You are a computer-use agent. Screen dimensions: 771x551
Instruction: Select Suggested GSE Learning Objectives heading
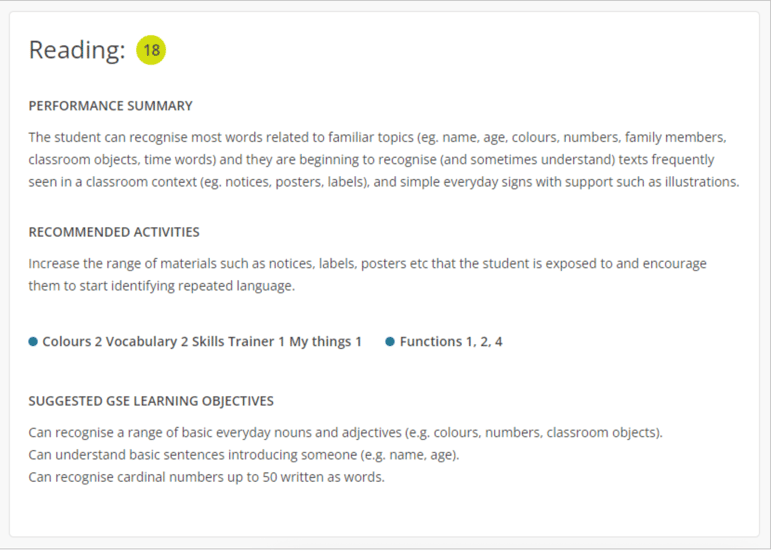click(151, 401)
